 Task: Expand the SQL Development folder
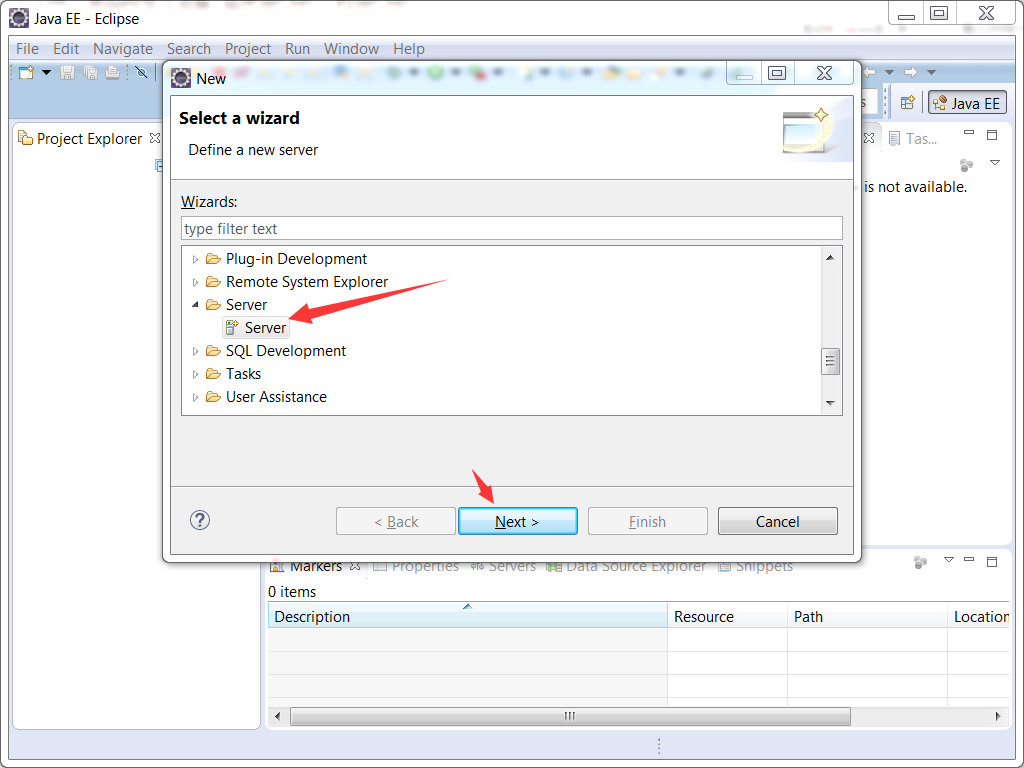pos(195,351)
